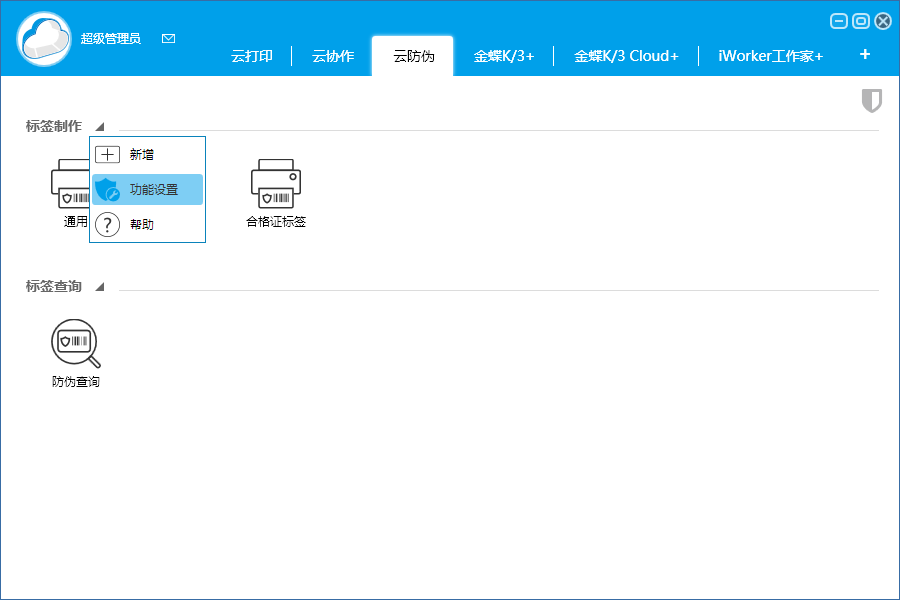Choose 帮助 from the dropdown menu
The height and width of the screenshot is (600, 900).
148,224
